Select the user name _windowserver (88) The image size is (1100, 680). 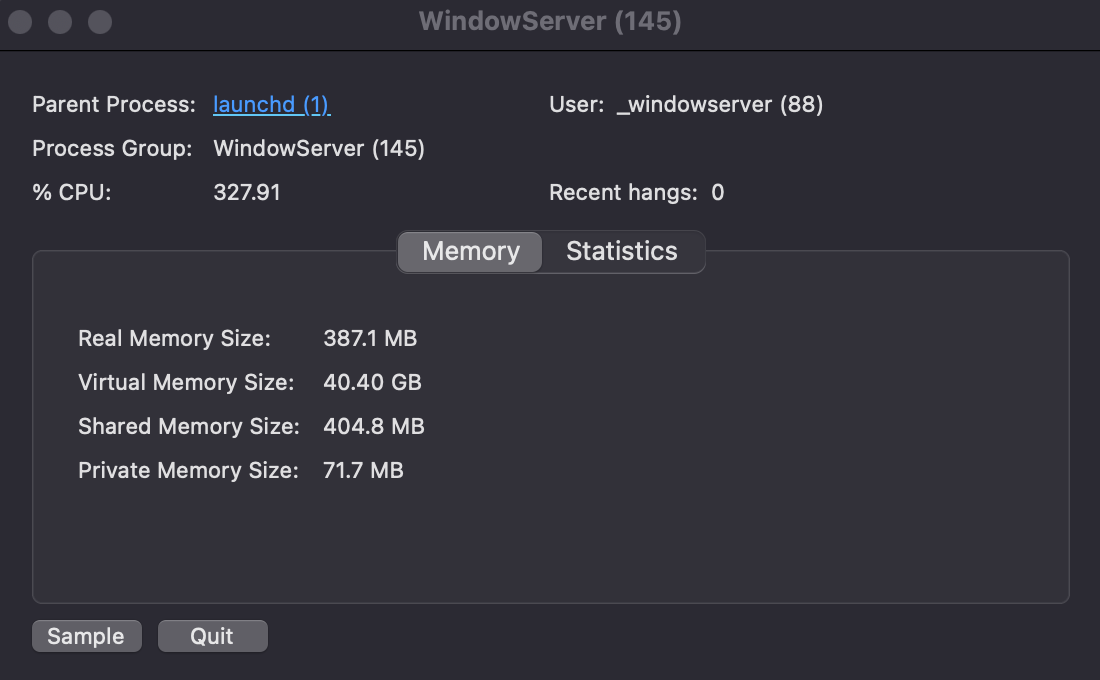pos(719,105)
